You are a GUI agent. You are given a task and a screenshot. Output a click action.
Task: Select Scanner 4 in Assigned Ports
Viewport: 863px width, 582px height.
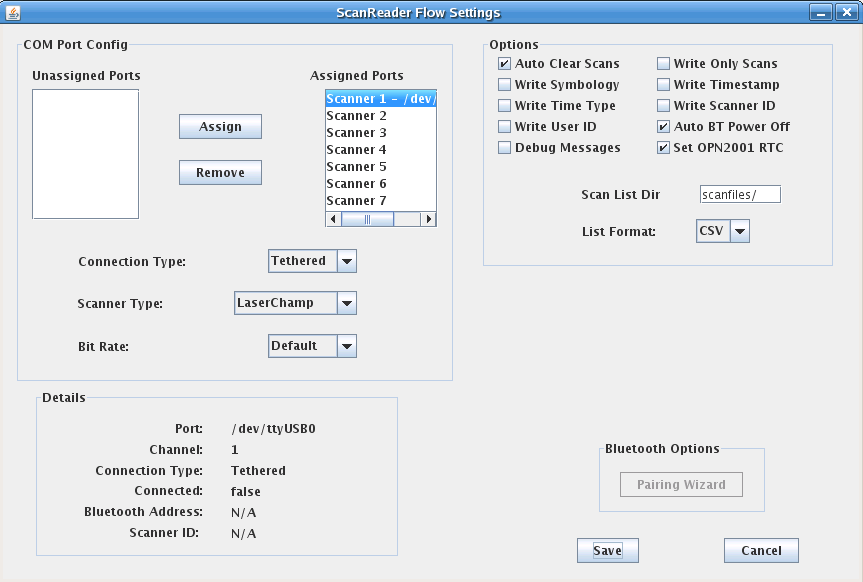coord(356,149)
